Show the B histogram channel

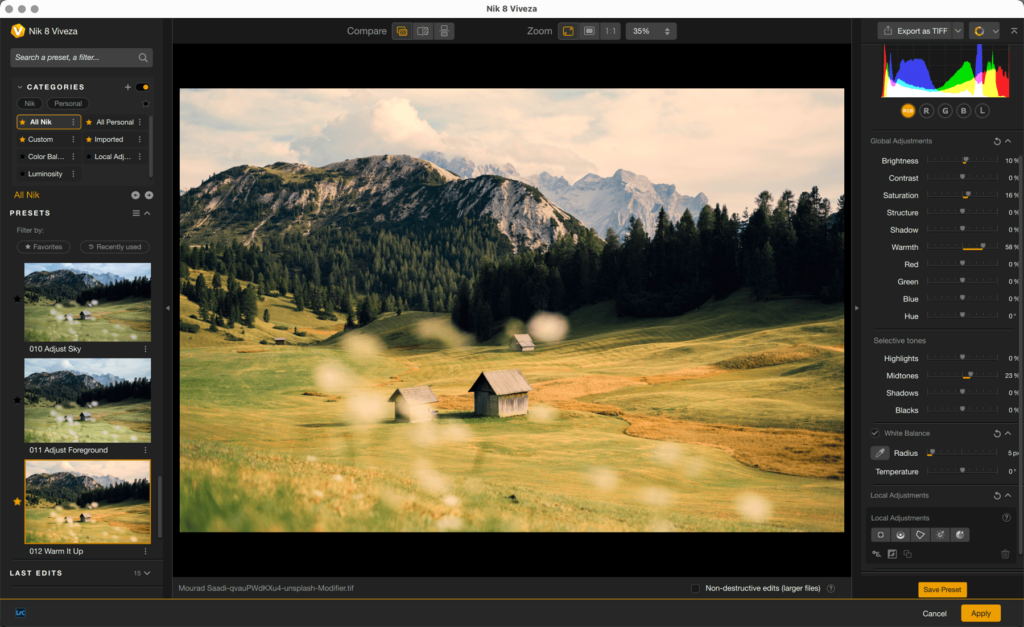point(963,111)
